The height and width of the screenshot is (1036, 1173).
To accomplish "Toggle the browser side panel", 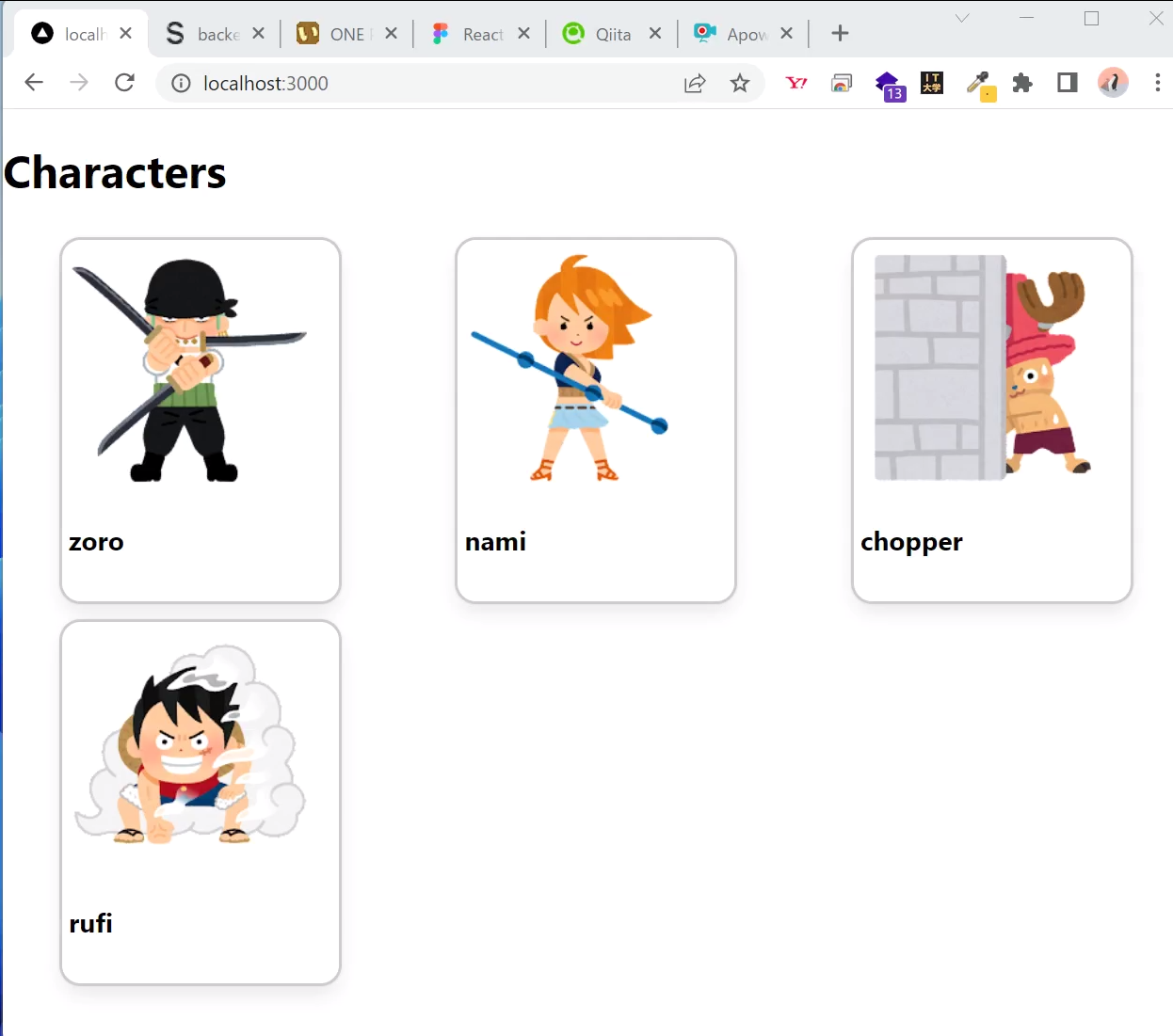I will tap(1068, 83).
